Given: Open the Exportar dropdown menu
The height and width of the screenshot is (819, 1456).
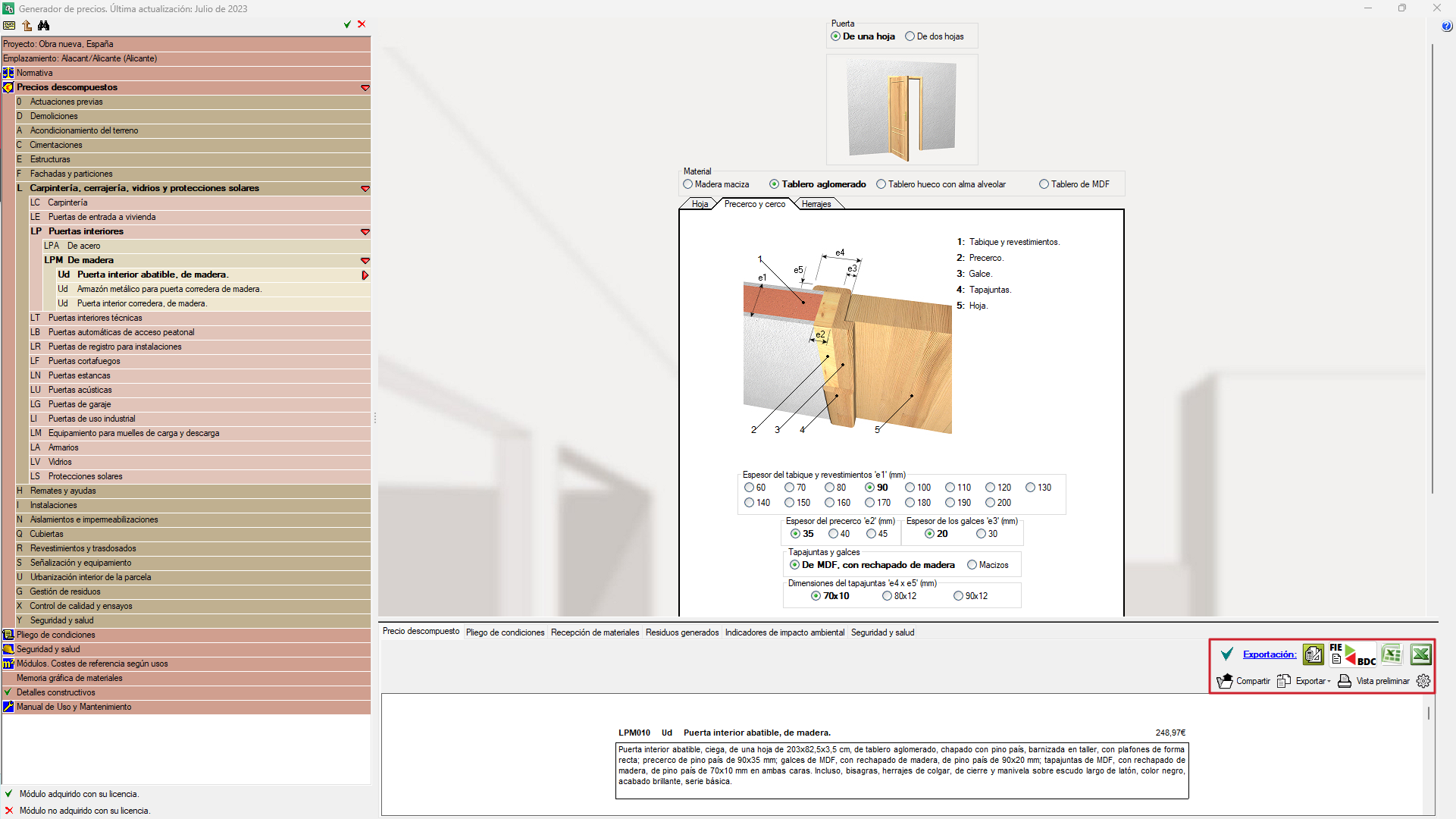Looking at the screenshot, I should tap(1313, 681).
